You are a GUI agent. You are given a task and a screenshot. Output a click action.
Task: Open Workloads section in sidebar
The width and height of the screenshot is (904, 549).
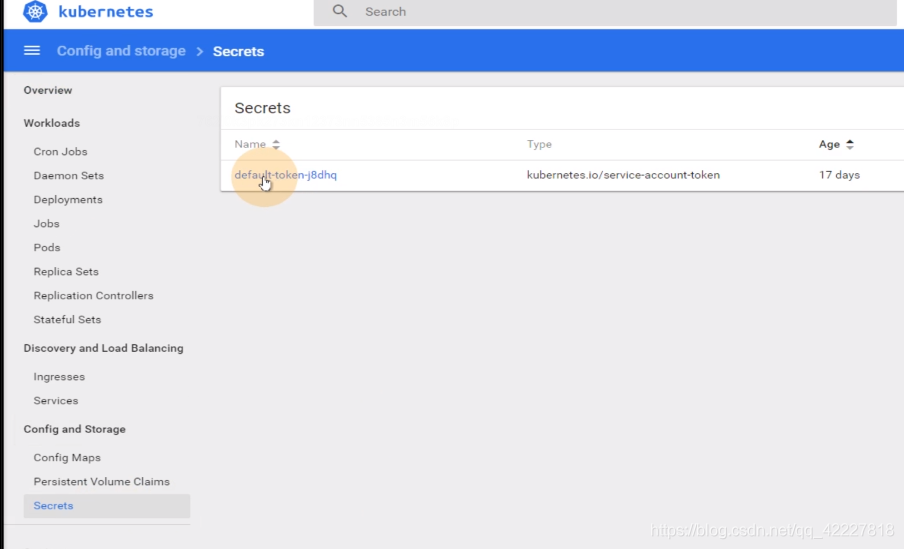51,123
